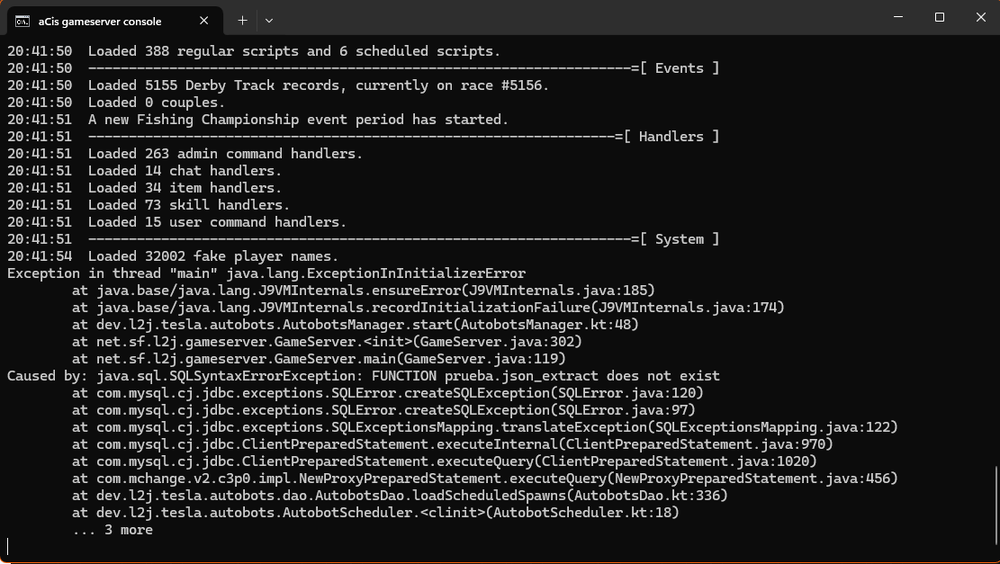Click the System section header text

[686, 239]
